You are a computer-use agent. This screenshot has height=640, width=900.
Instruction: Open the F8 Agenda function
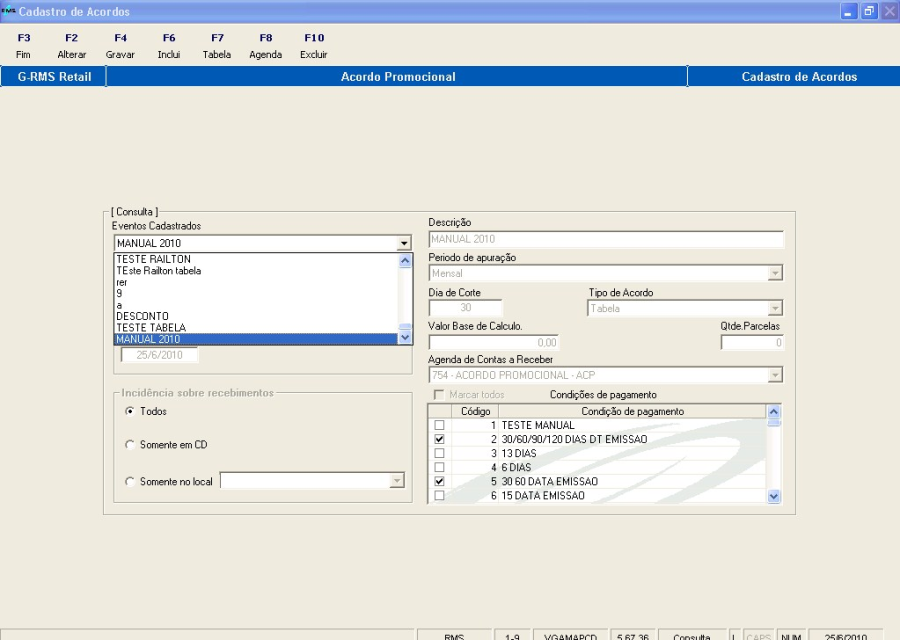pyautogui.click(x=266, y=46)
